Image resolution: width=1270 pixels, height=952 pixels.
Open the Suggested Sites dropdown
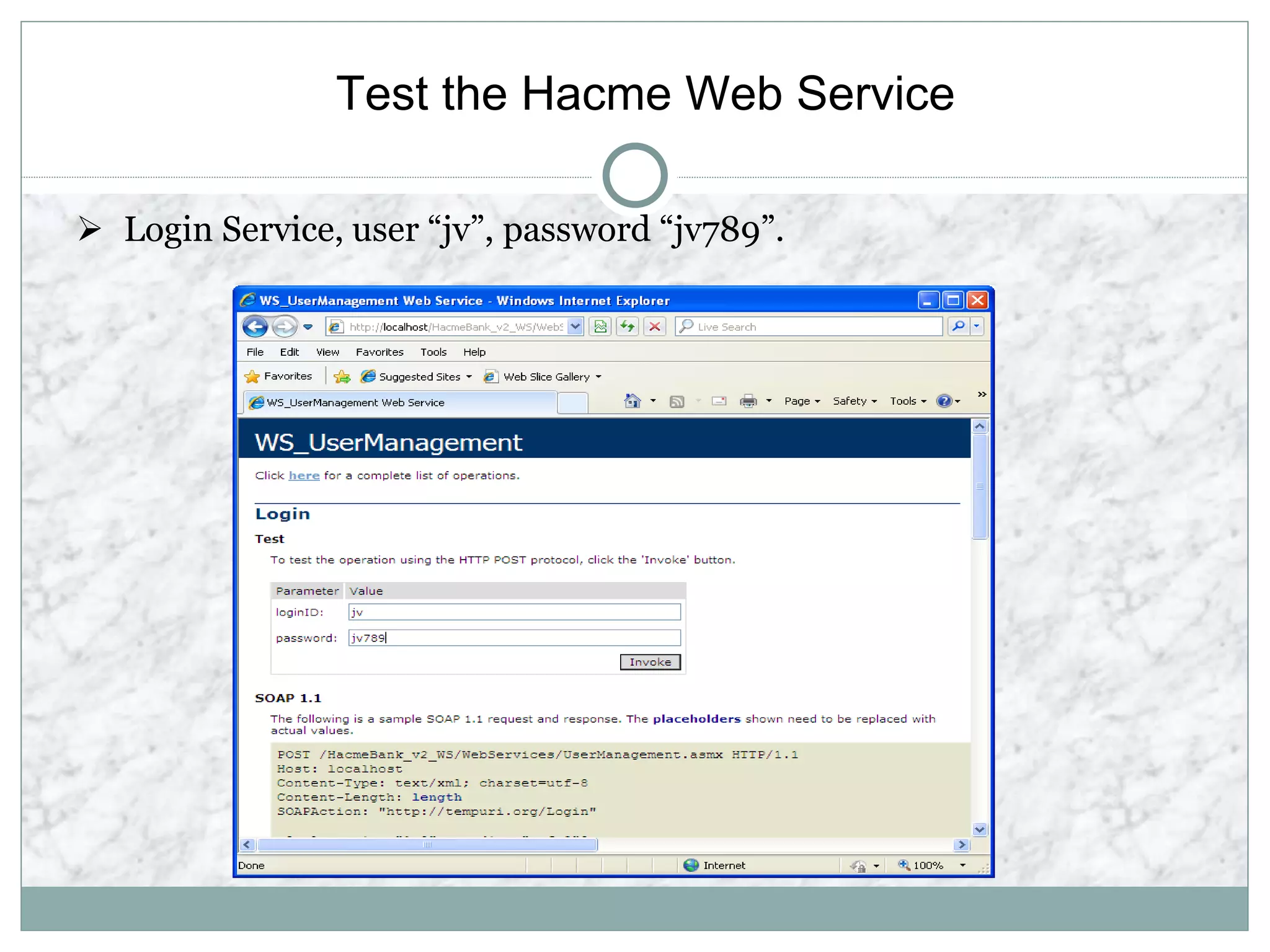click(417, 377)
